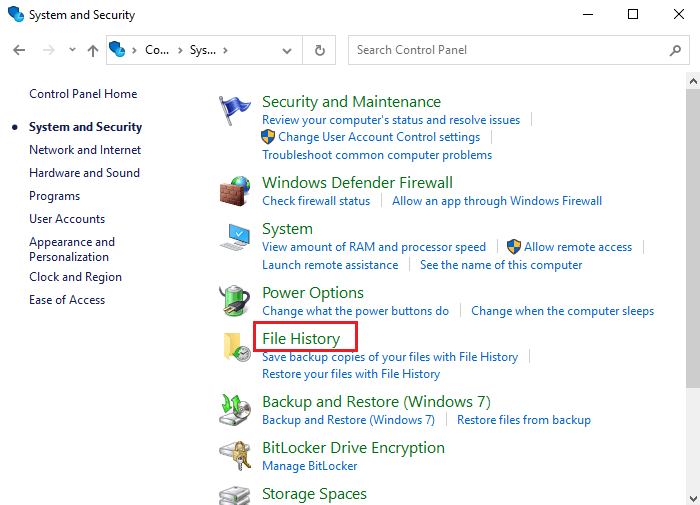Click Save backup copies with File History
The height and width of the screenshot is (505, 700).
390,357
